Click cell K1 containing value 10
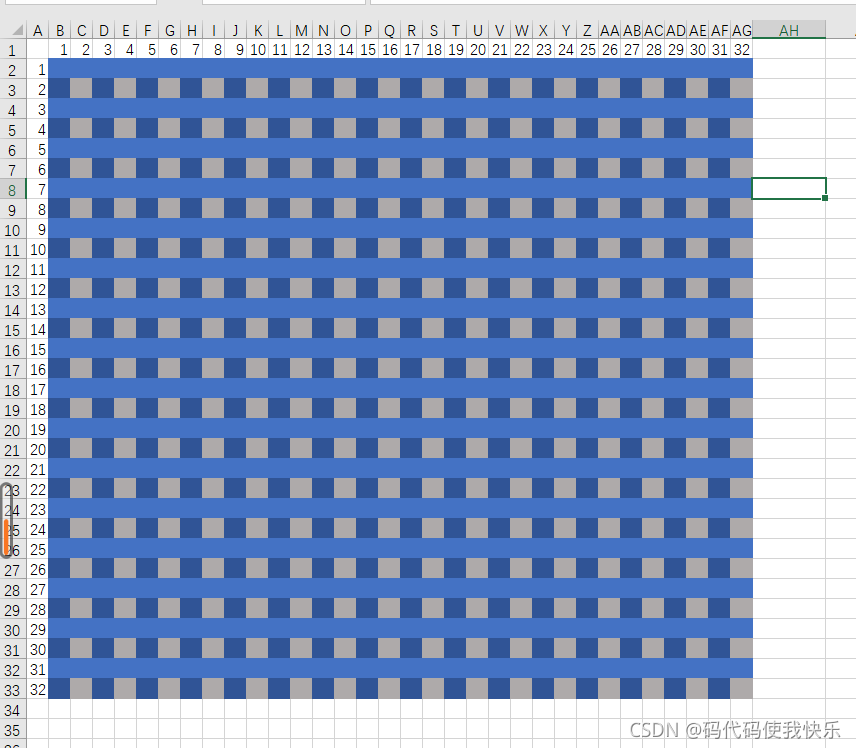 (257, 50)
